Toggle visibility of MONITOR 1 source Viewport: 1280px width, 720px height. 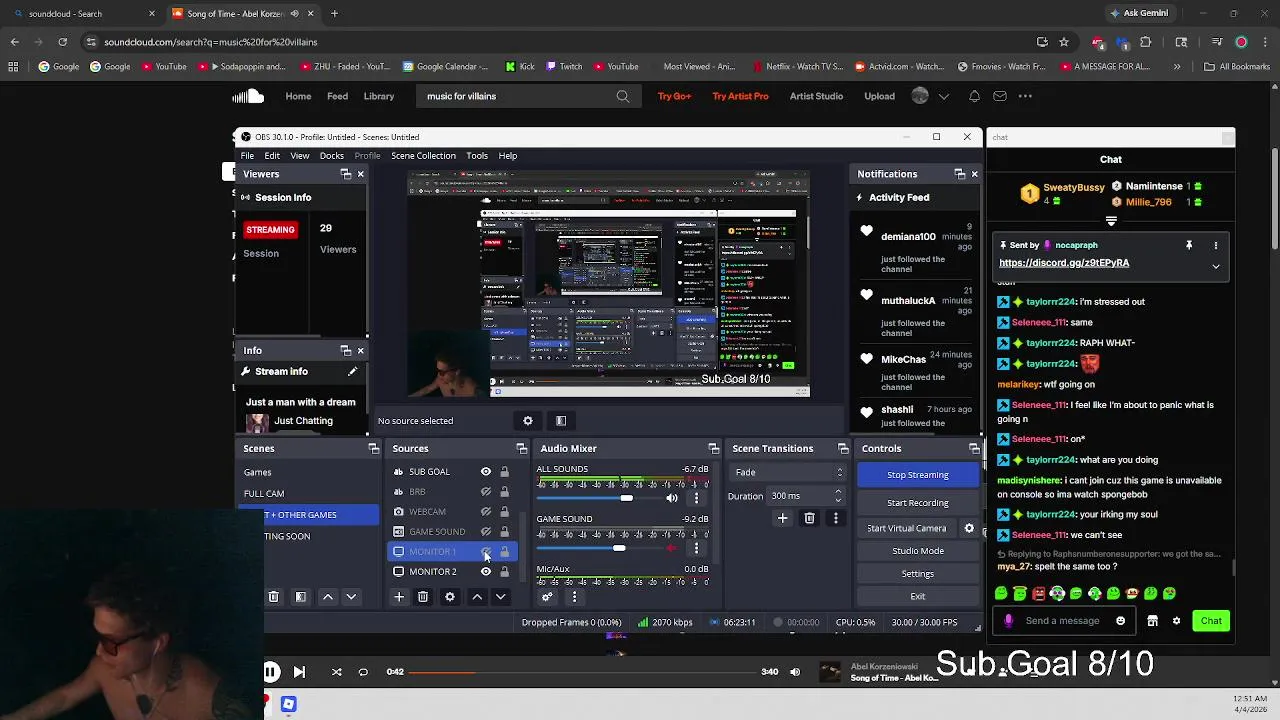pyautogui.click(x=486, y=552)
